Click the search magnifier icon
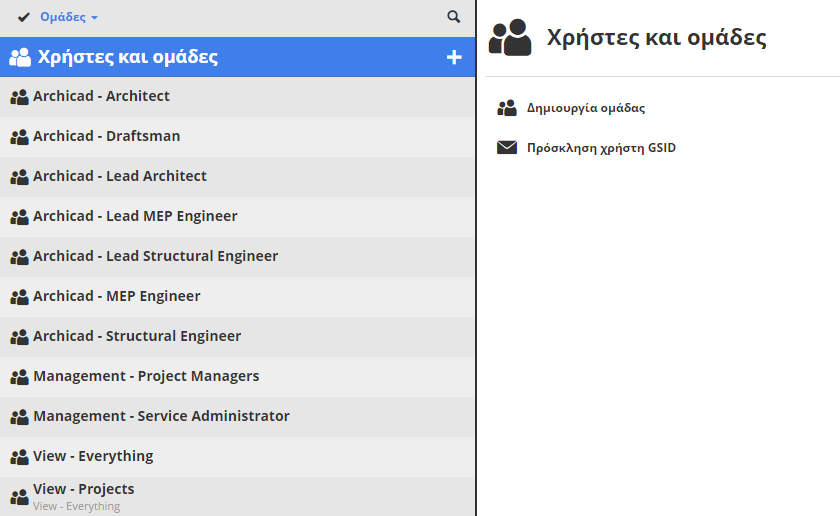The image size is (840, 516). tap(454, 17)
